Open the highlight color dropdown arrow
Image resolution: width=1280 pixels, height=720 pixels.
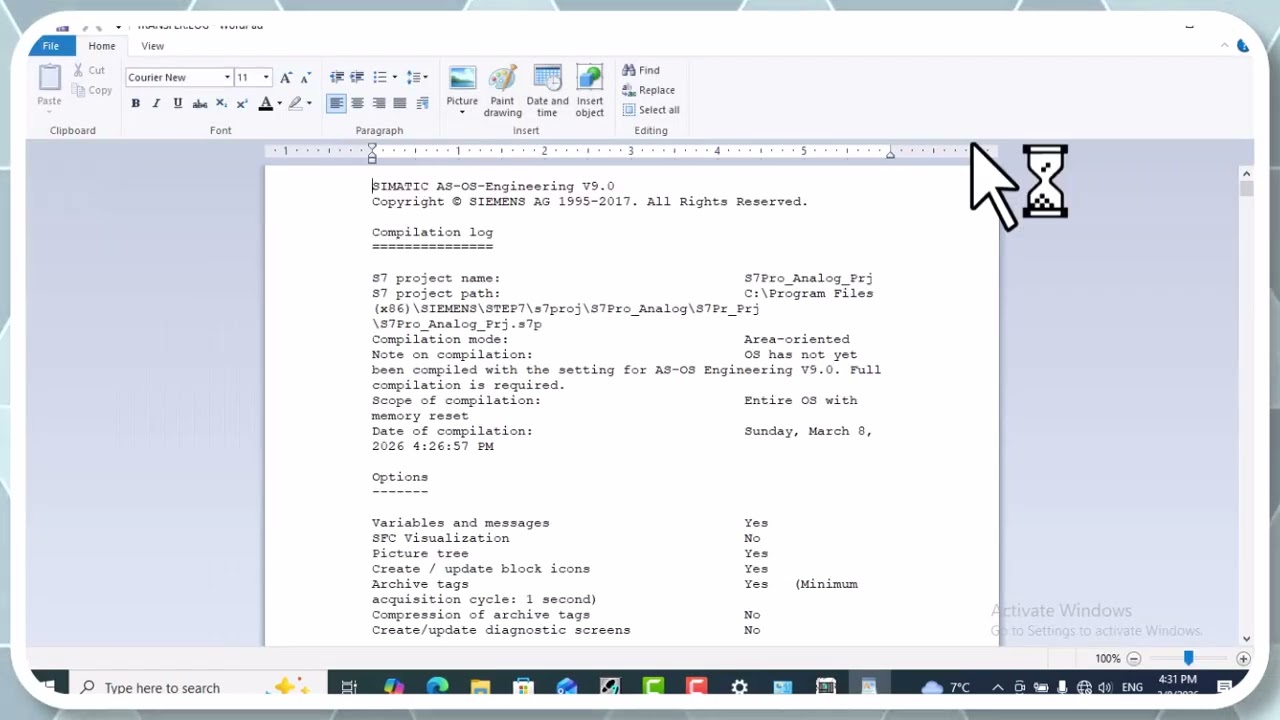(309, 103)
